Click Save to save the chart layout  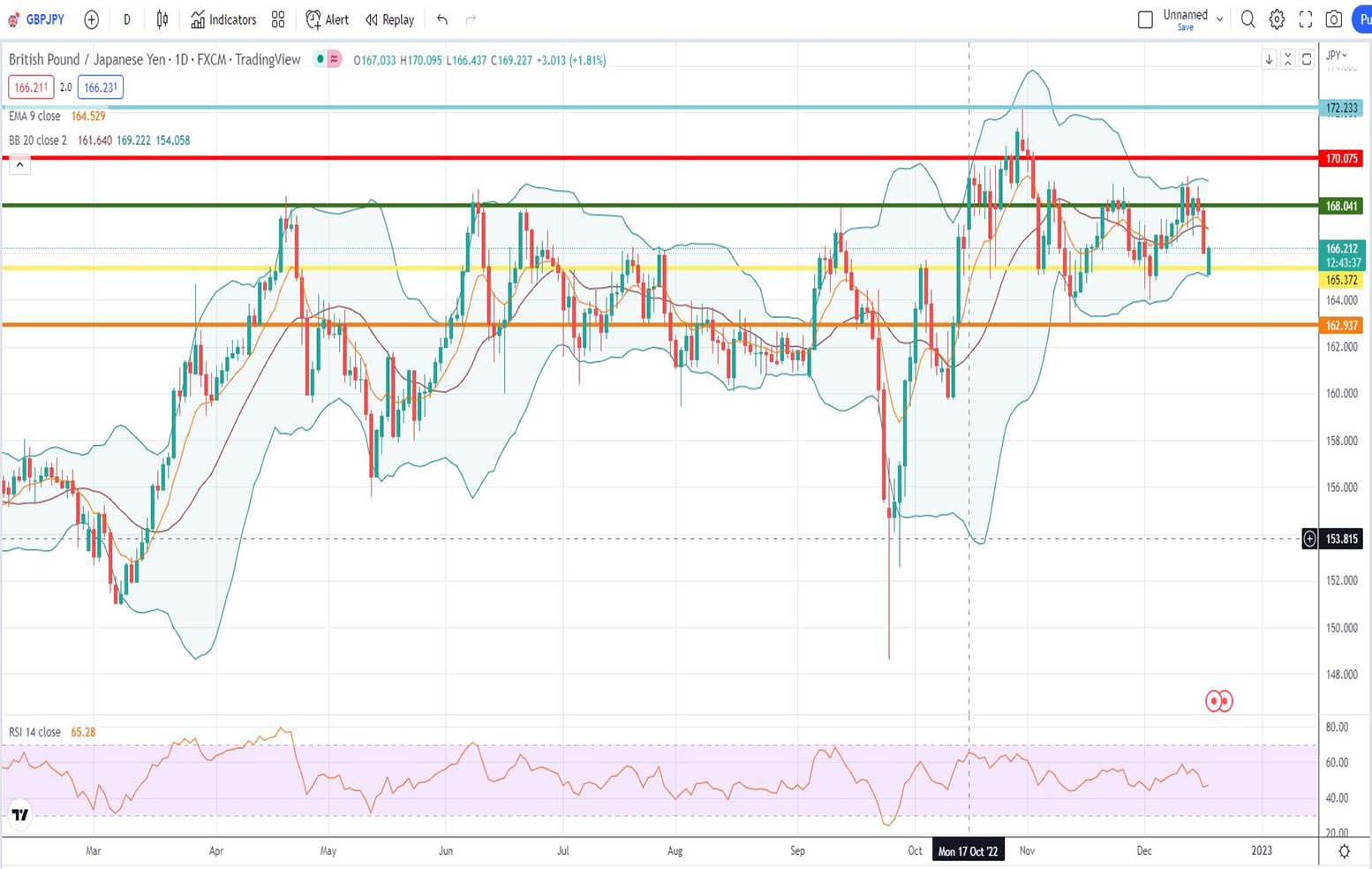click(1185, 27)
